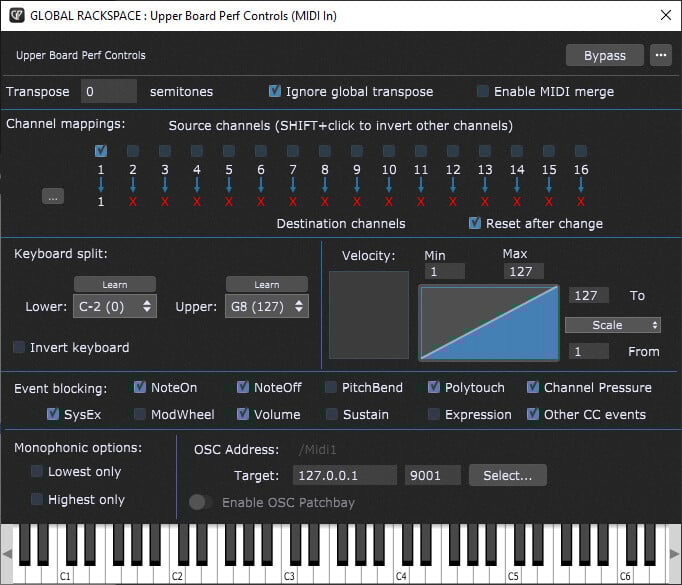This screenshot has width=682, height=585.
Task: Click the red X under channel 16
Action: click(581, 202)
